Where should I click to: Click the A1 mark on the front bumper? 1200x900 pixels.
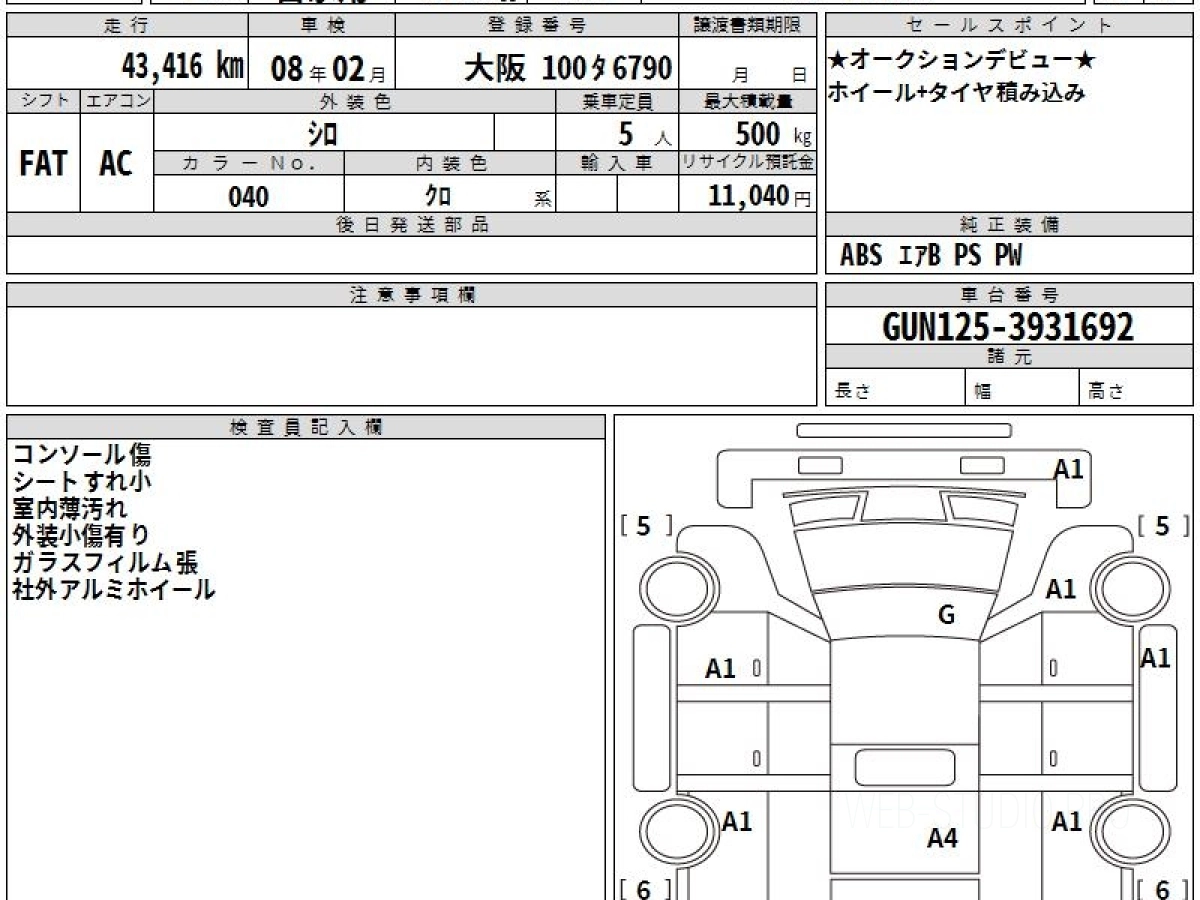1069,469
